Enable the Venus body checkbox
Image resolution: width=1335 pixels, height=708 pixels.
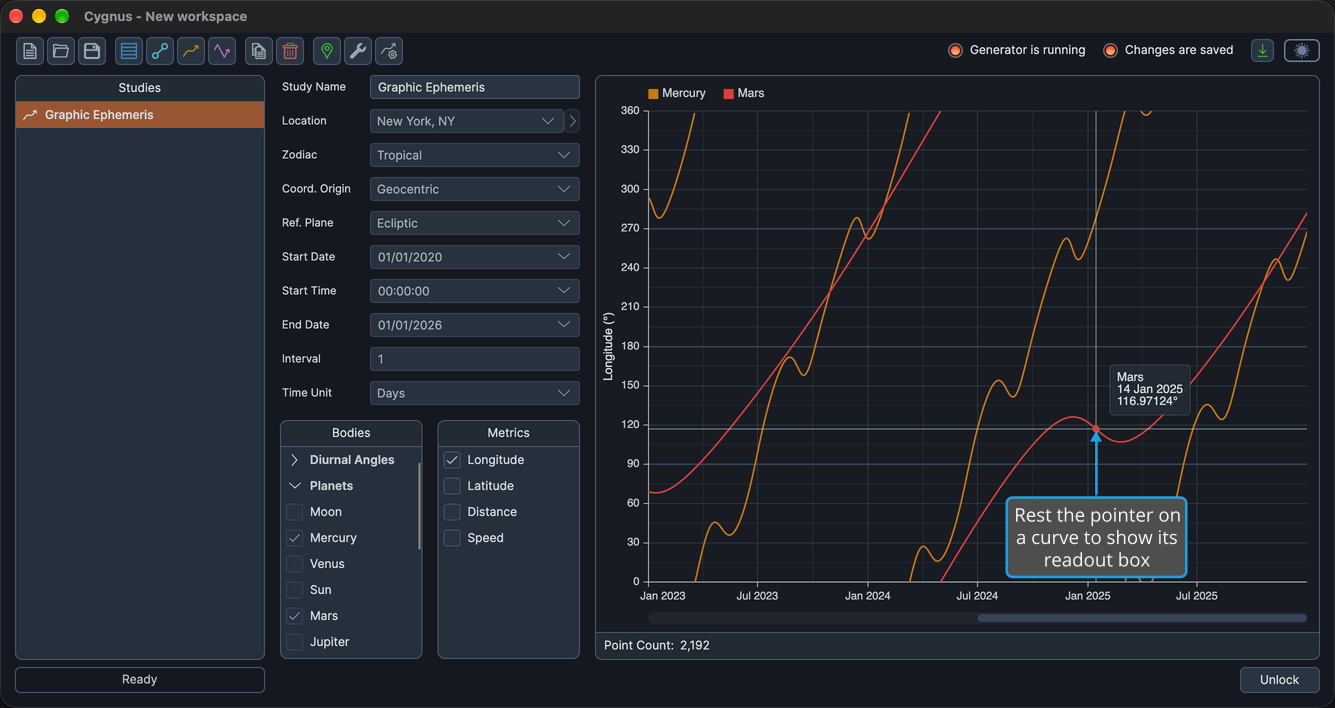295,564
